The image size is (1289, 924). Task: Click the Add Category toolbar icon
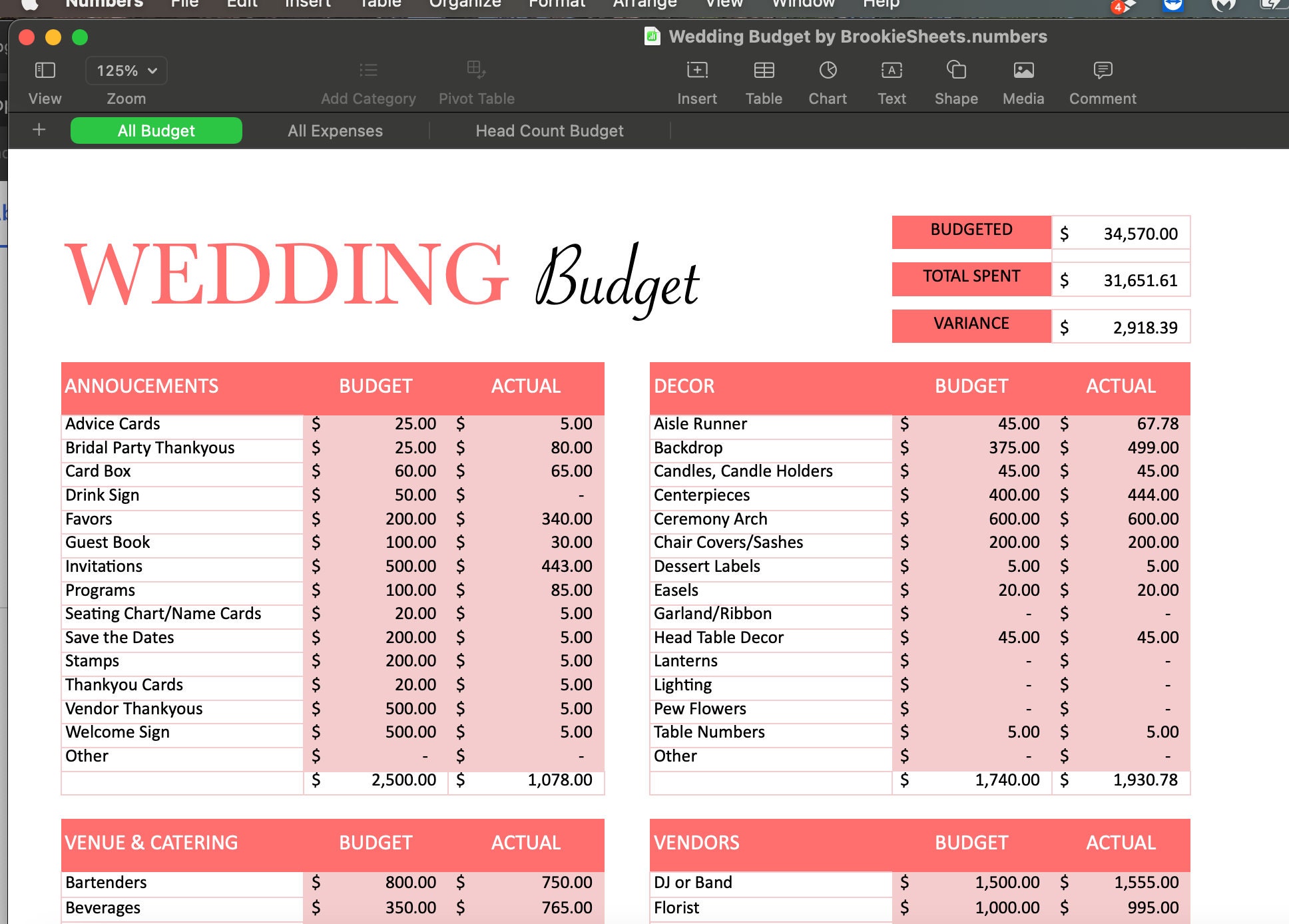(x=368, y=80)
